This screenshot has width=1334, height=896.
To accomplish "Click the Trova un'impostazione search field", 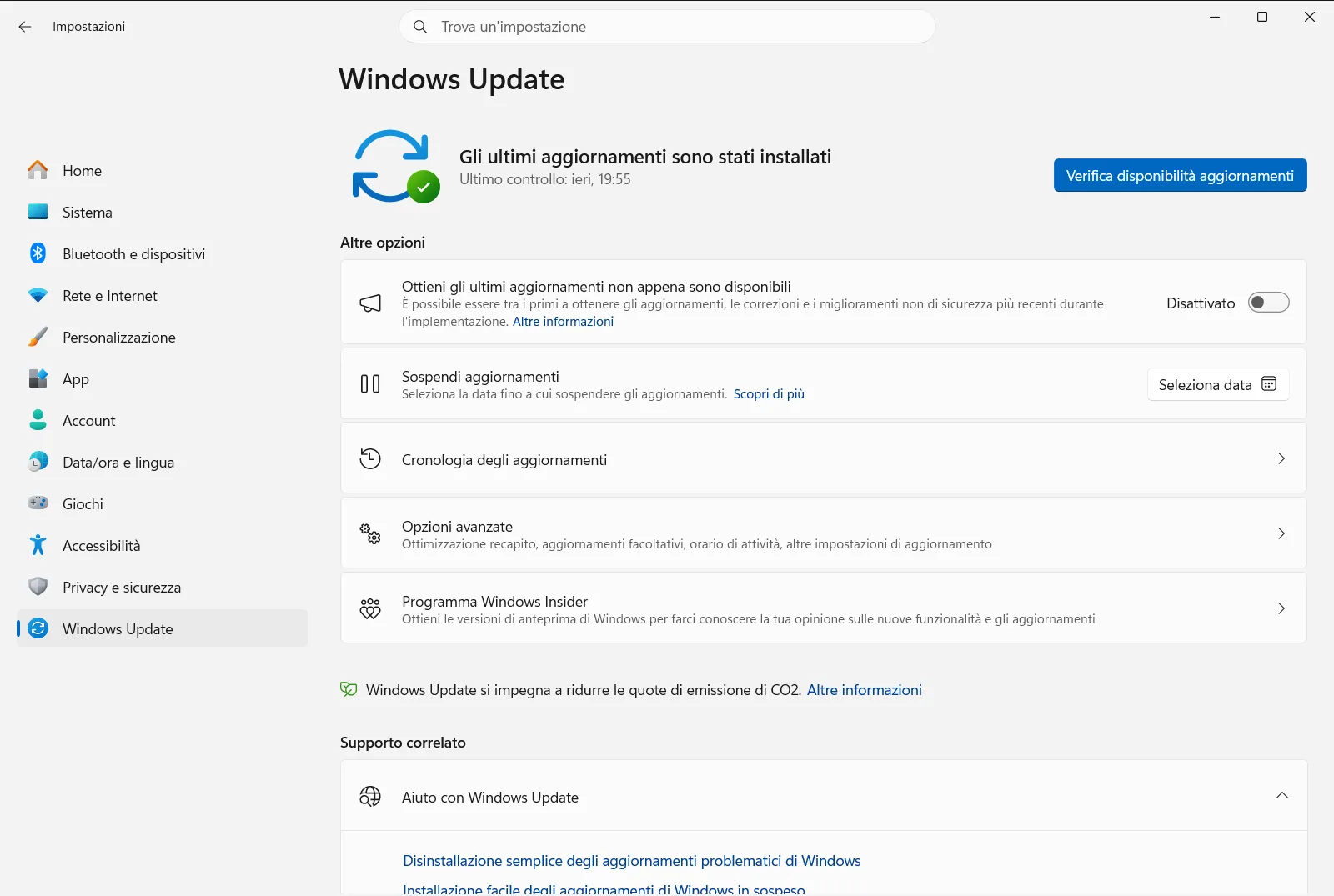I will coord(667,27).
